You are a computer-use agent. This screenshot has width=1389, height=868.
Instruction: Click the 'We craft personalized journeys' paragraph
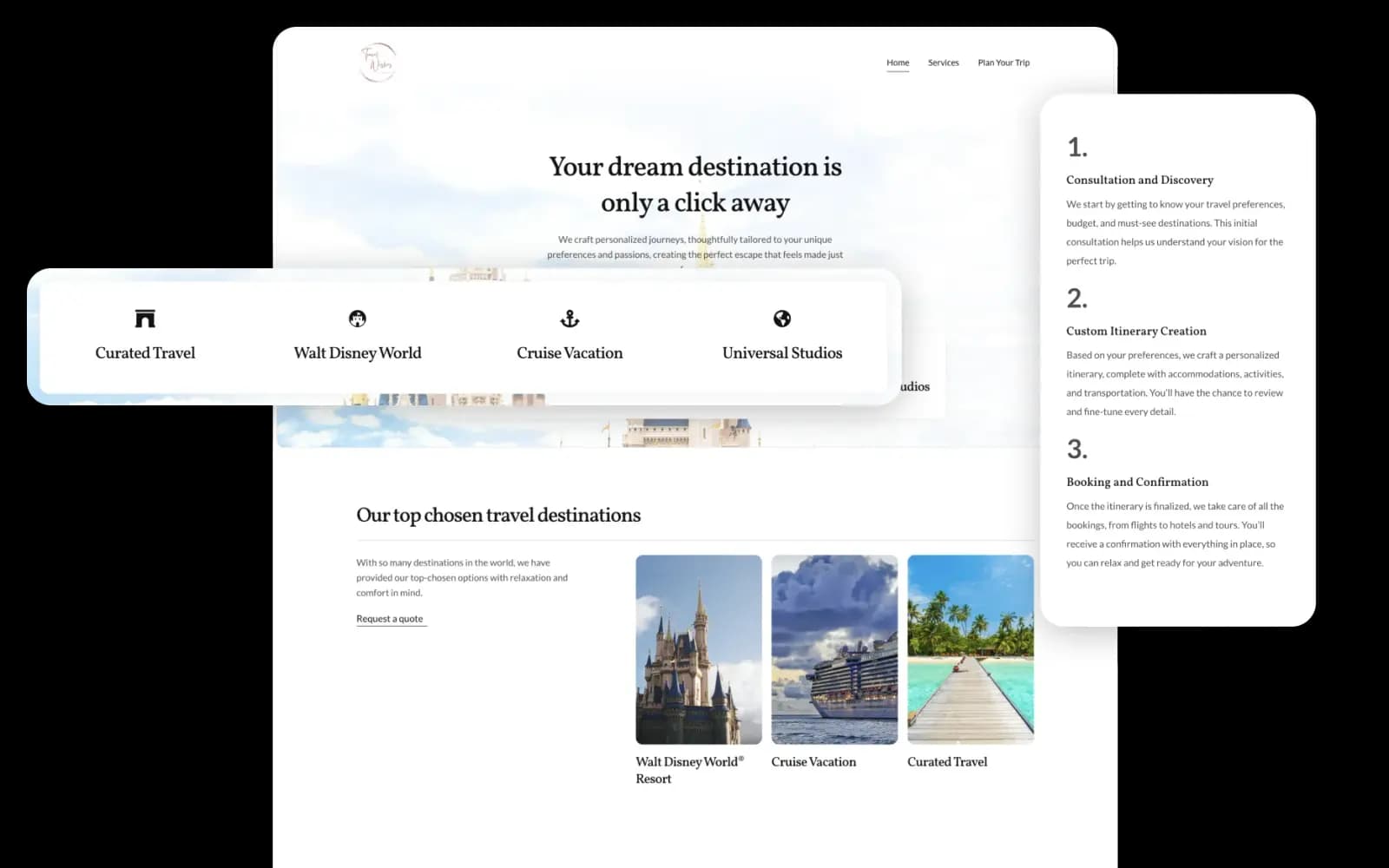pyautogui.click(x=694, y=247)
